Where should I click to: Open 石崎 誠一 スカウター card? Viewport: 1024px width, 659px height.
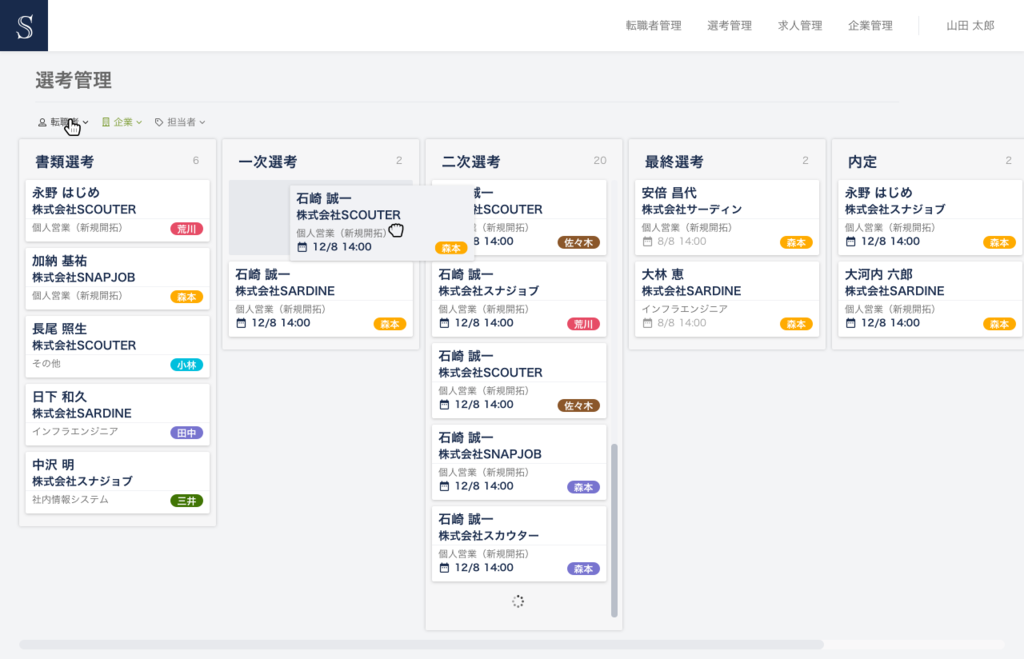(x=519, y=544)
